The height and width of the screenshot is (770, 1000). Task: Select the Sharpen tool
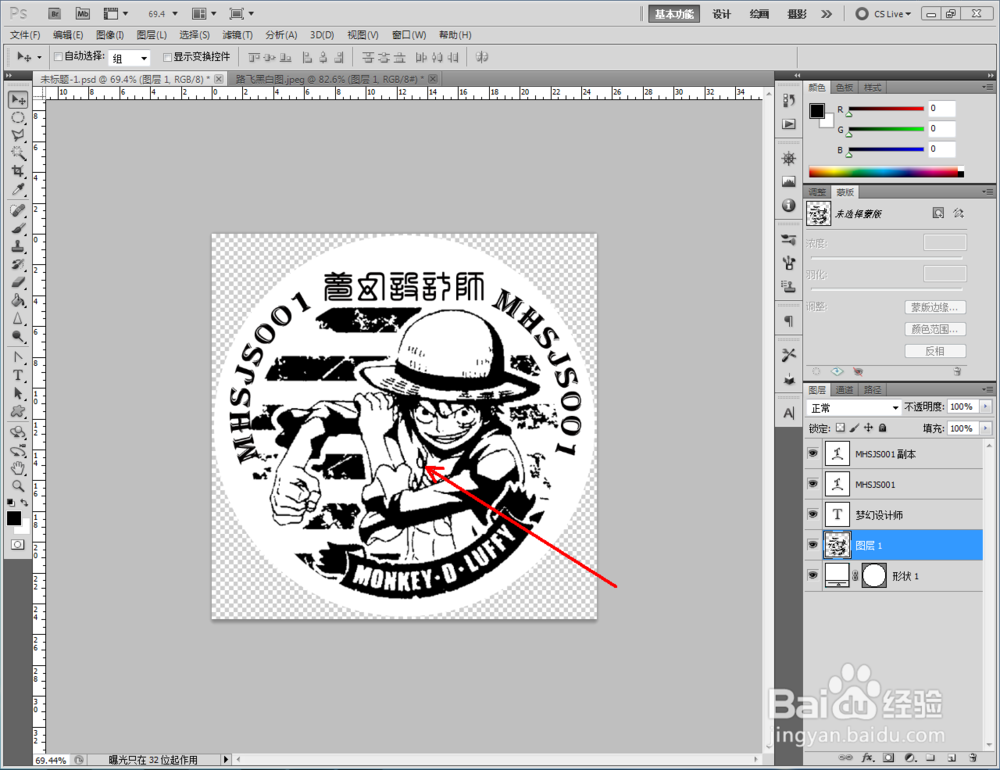[18, 318]
